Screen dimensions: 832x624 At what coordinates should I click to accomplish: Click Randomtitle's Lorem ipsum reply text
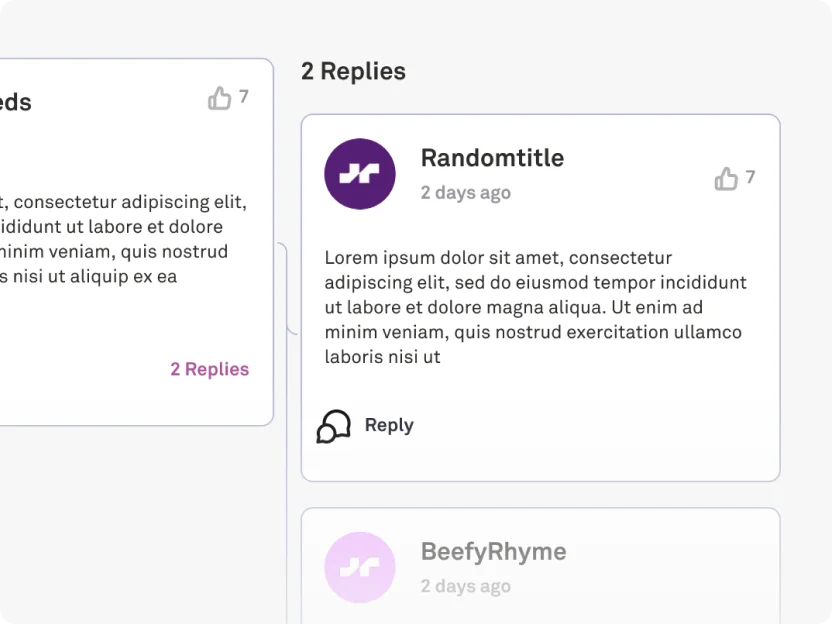[536, 307]
